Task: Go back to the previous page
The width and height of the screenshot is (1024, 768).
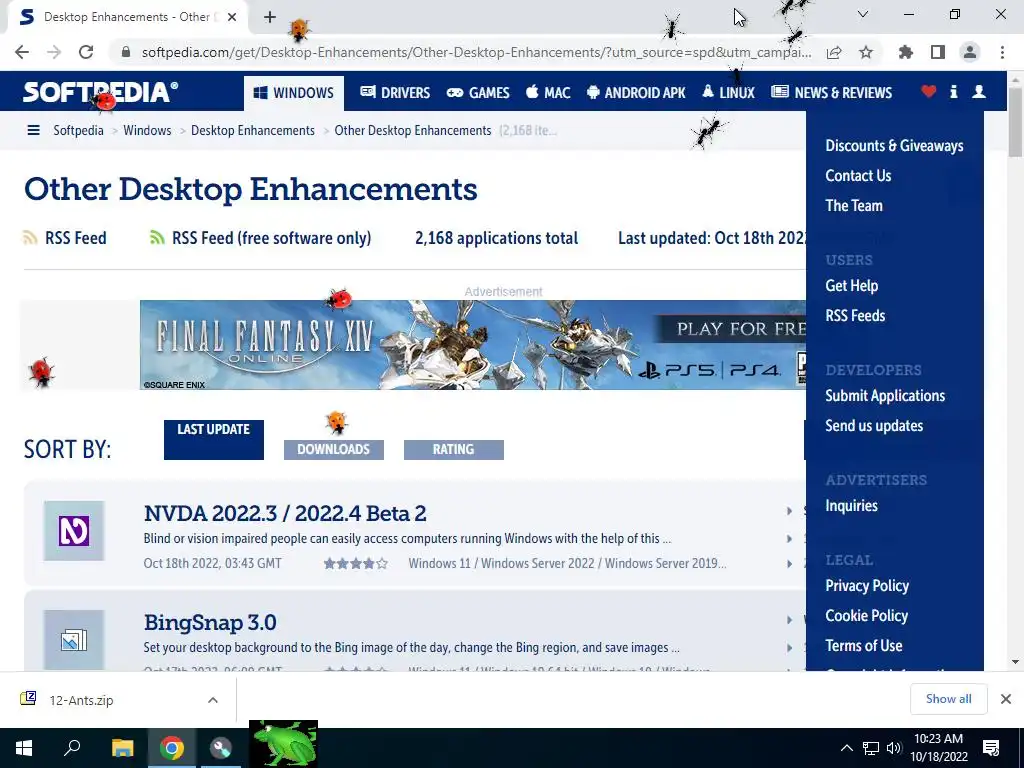Action: 22,52
